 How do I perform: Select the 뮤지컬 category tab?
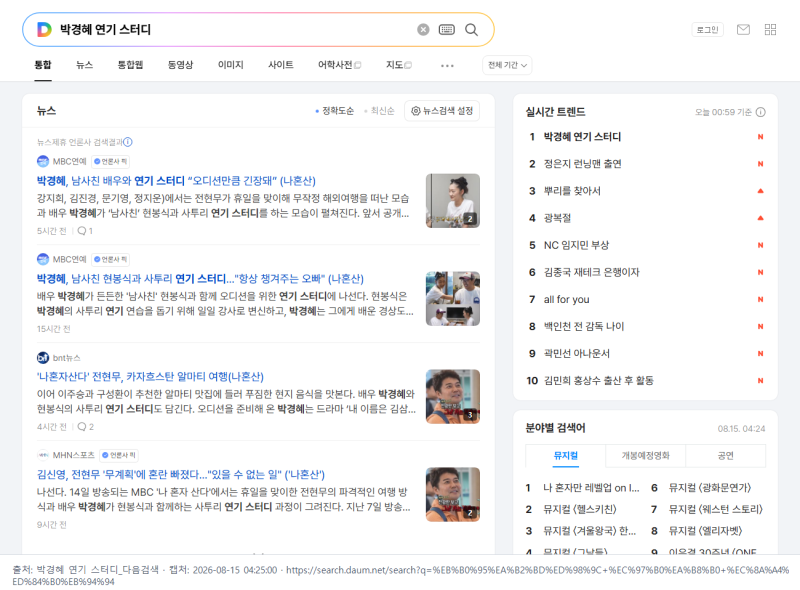(x=565, y=456)
